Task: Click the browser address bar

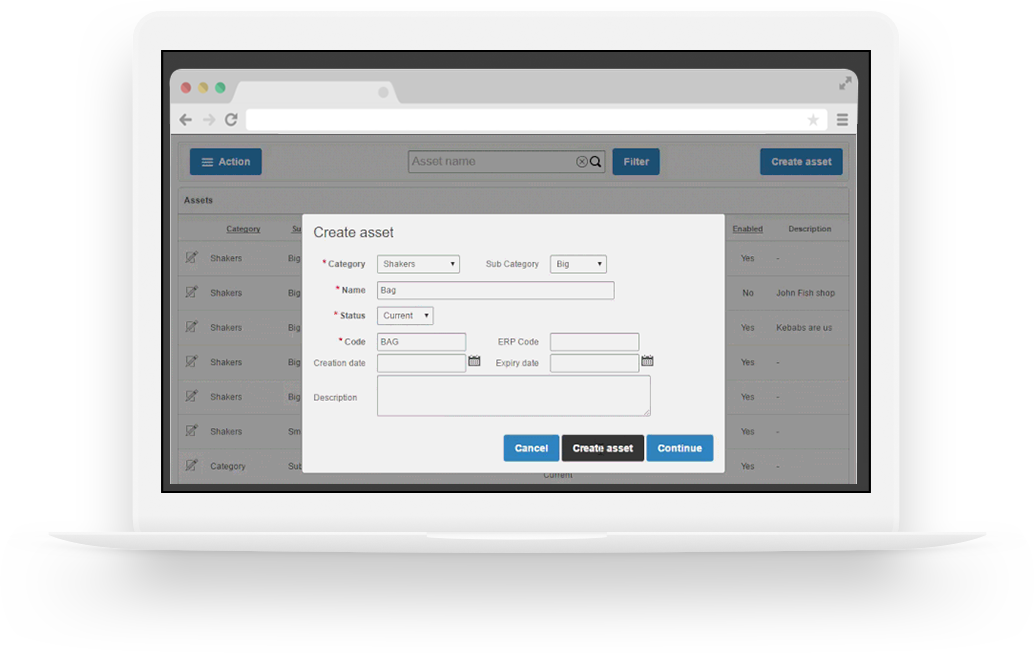Action: pos(536,120)
